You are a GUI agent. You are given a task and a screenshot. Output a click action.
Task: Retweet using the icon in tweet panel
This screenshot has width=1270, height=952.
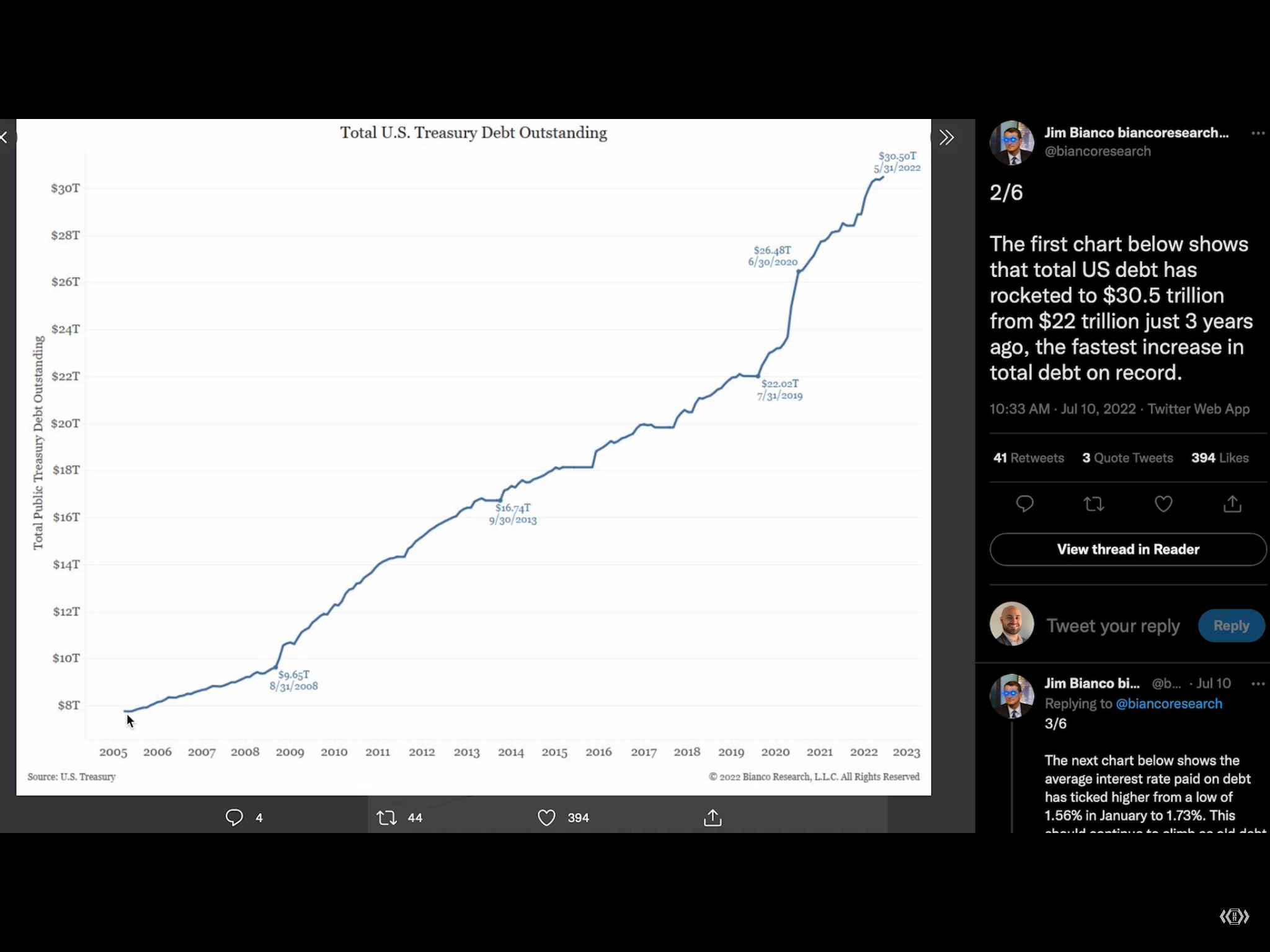point(1094,504)
